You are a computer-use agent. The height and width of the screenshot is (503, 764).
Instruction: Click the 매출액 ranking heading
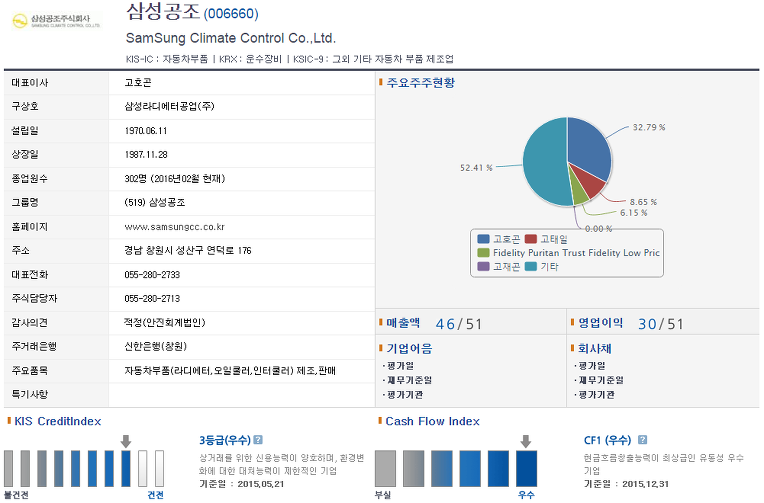(x=403, y=323)
